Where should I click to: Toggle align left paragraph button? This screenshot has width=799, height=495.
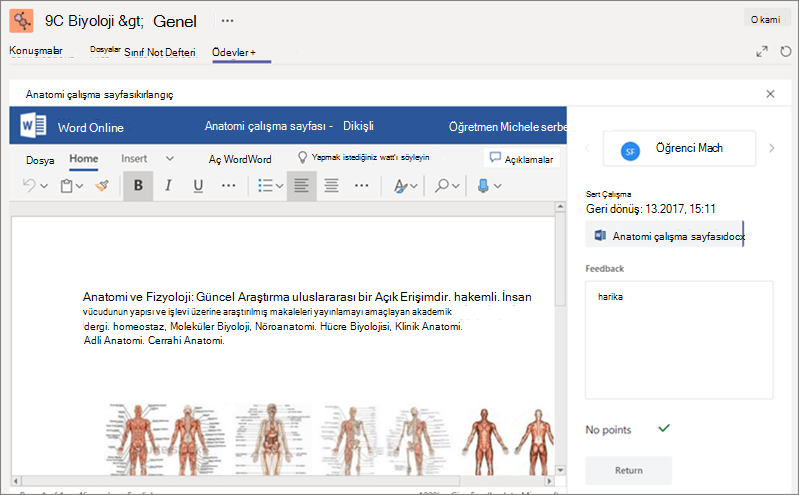click(301, 186)
